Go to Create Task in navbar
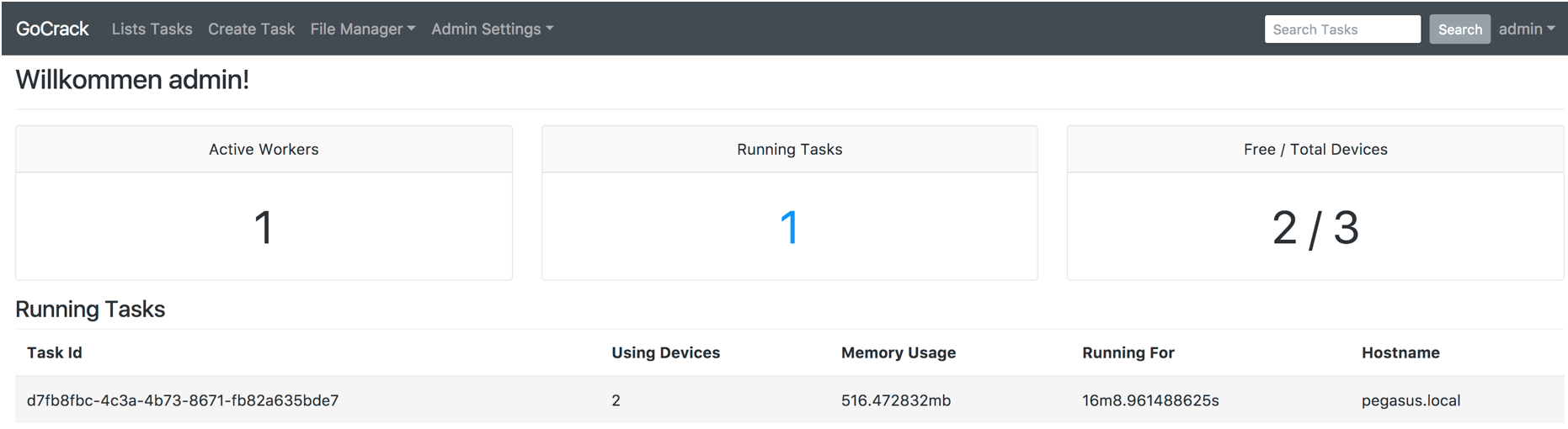Screen dimensions: 1568x429 (251, 29)
